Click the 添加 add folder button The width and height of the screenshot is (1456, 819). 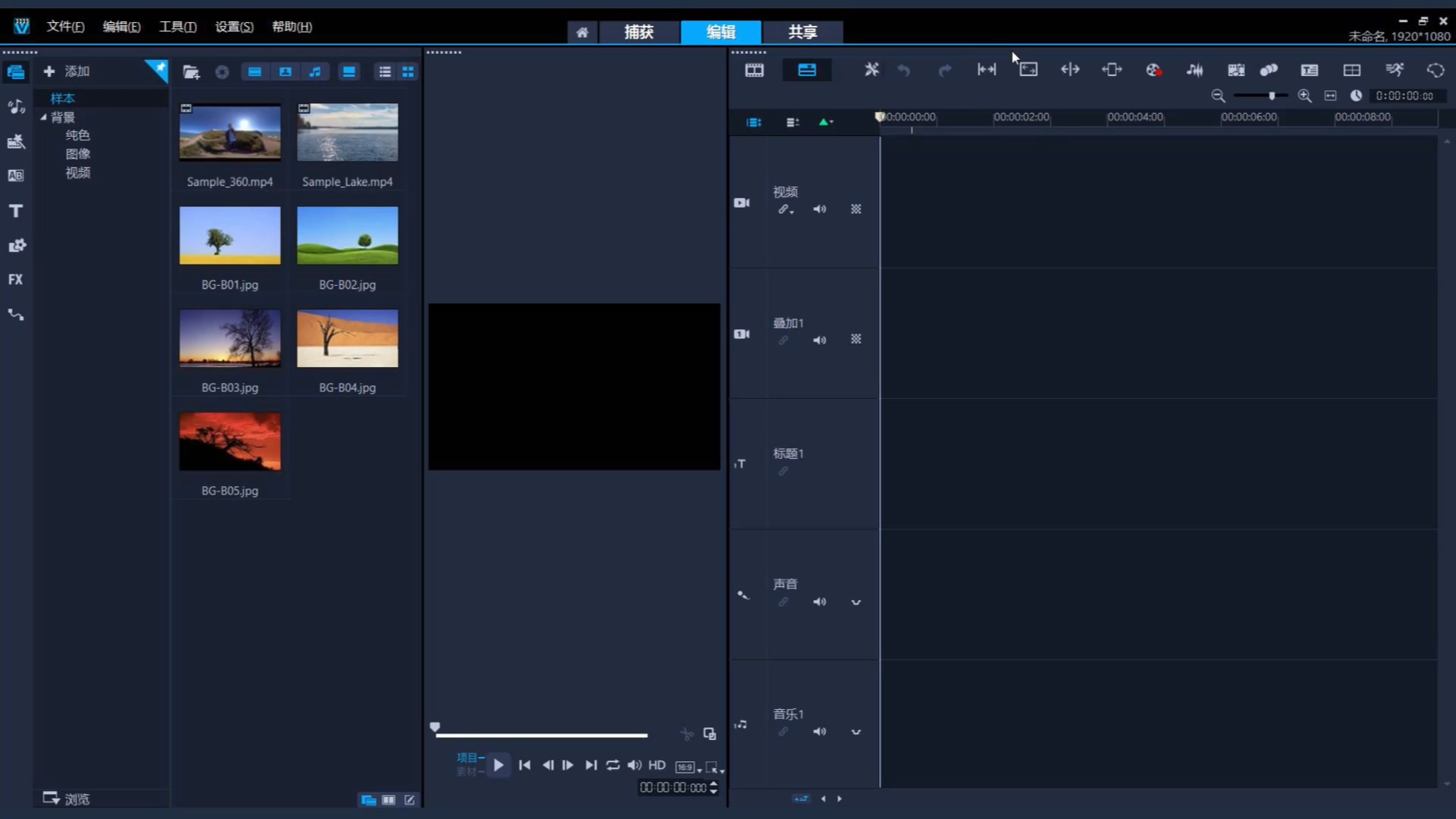click(x=67, y=71)
